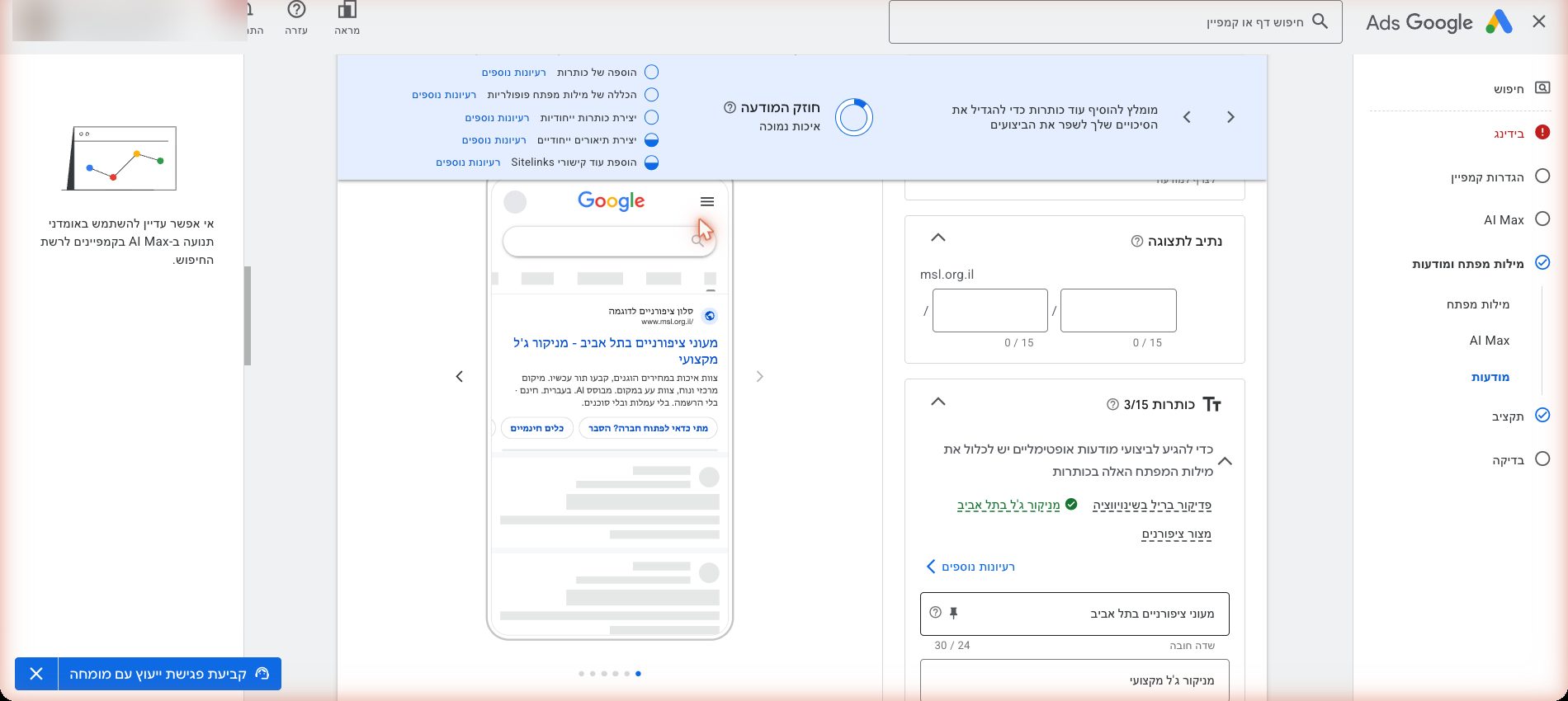Click help icon beside נתיב לתצוגה
Image resolution: width=1568 pixels, height=701 pixels.
1136,242
